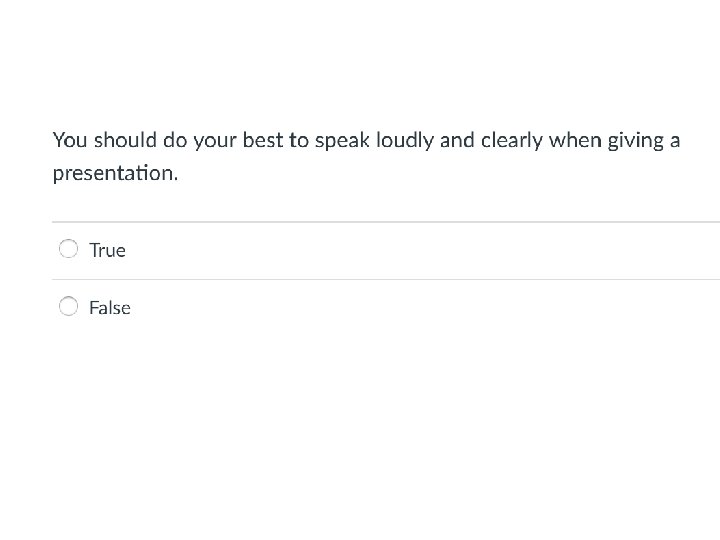Click the letter "a" ending the first question line
Image resolution: width=720 pixels, height=540 pixels.
[675, 141]
